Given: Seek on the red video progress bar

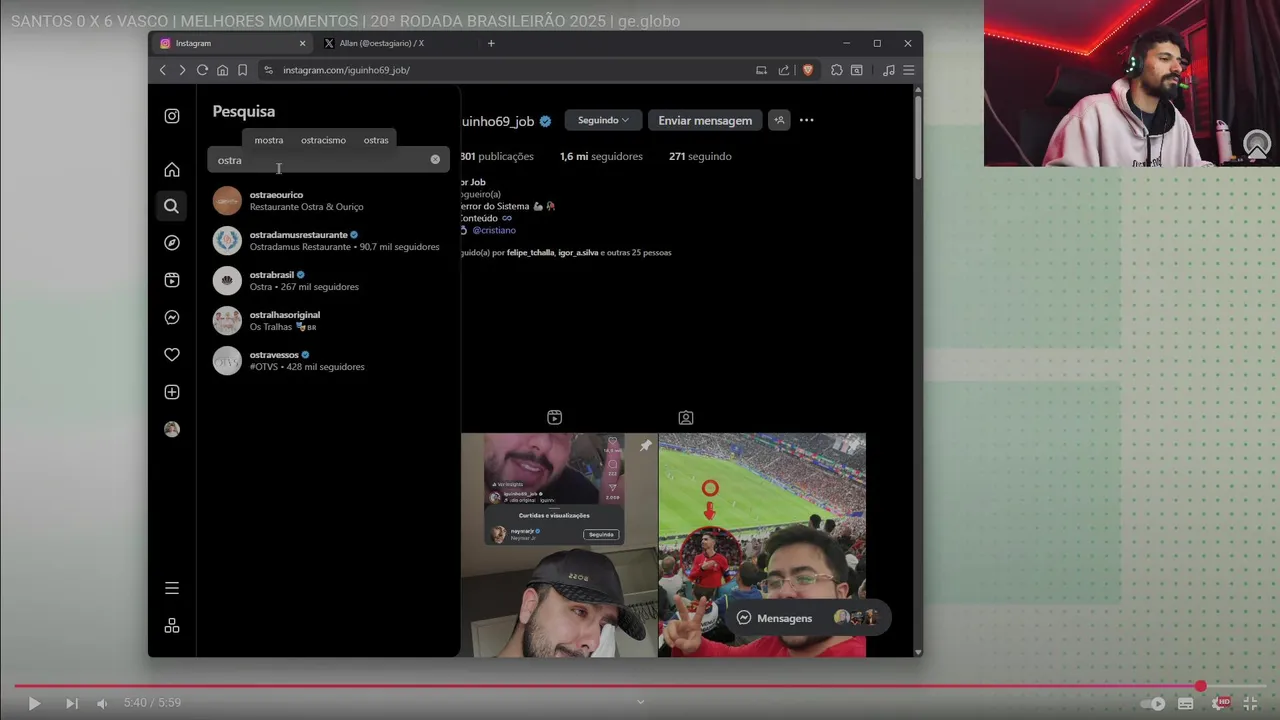Looking at the screenshot, I should [640, 686].
